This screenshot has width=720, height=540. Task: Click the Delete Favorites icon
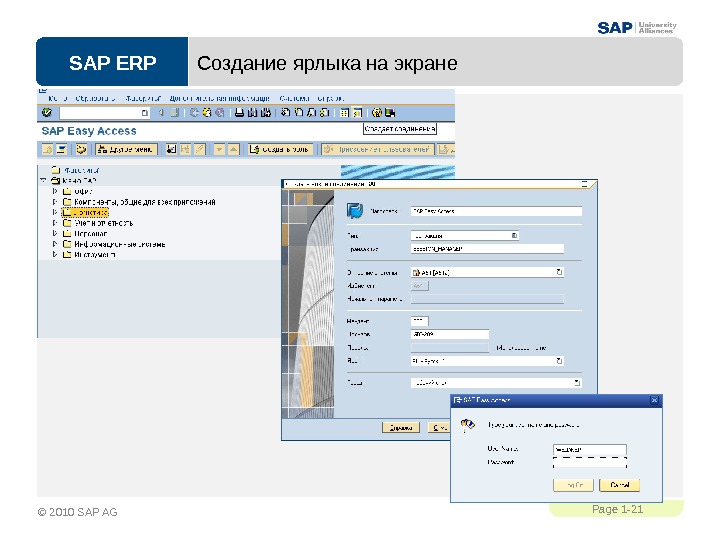(x=185, y=149)
